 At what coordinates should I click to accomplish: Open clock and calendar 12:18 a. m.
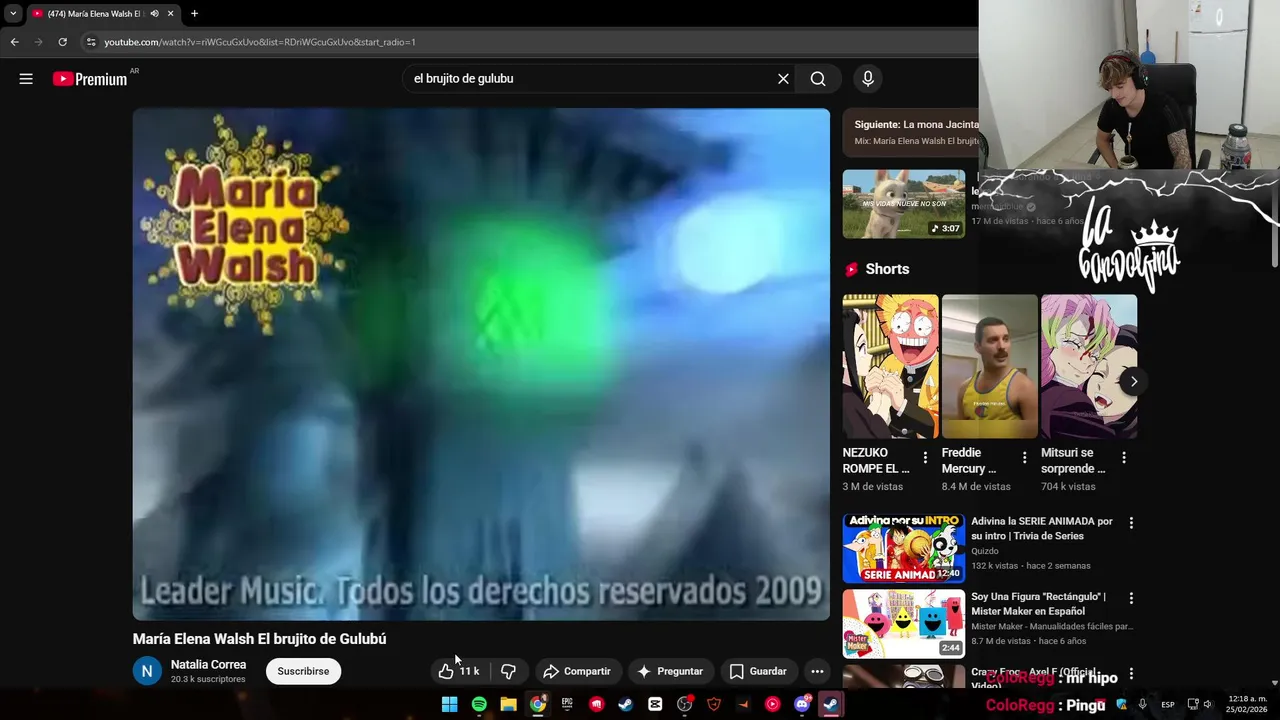point(1247,704)
